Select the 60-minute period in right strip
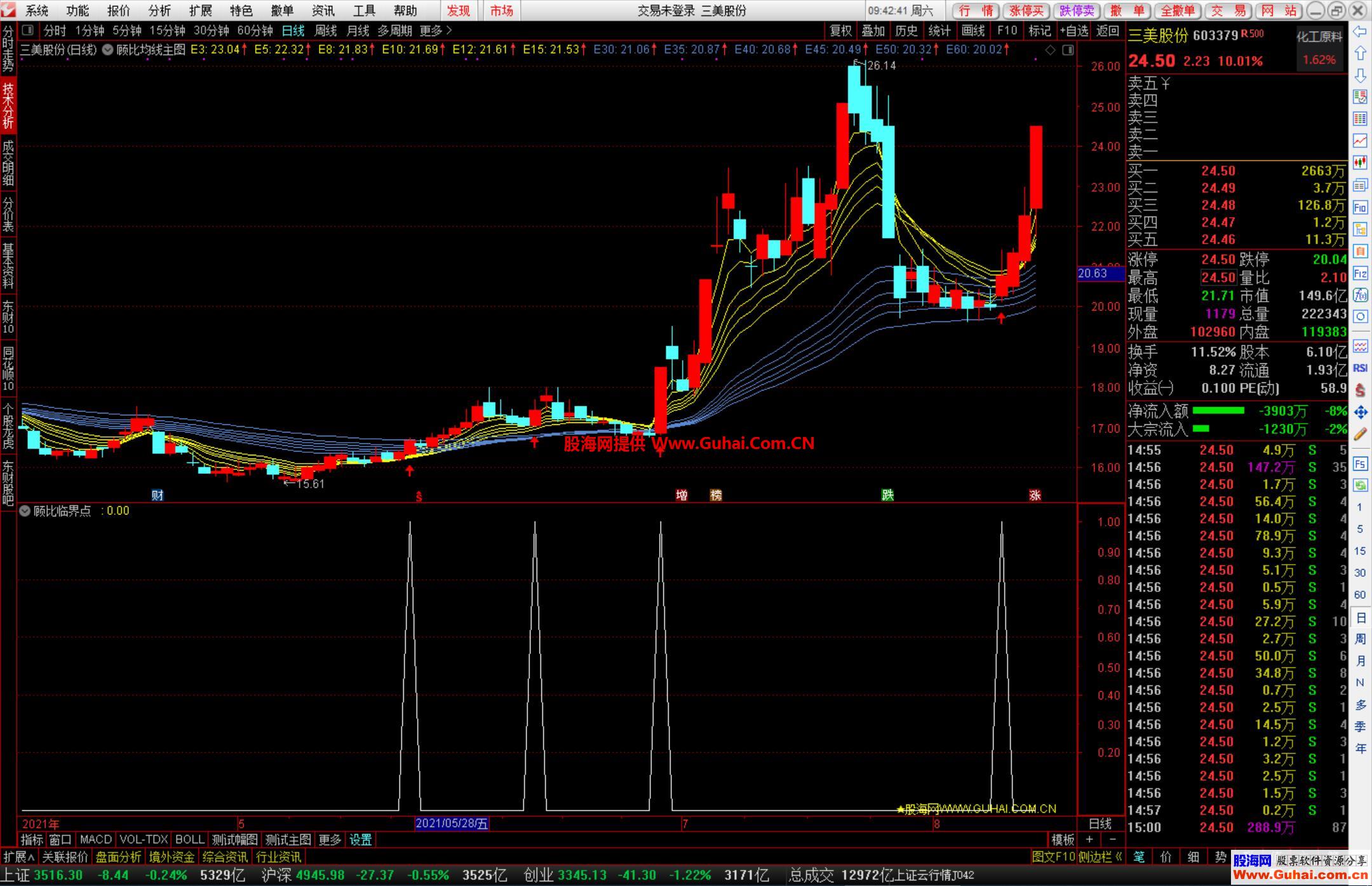This screenshot has width=1372, height=886. [x=1360, y=594]
